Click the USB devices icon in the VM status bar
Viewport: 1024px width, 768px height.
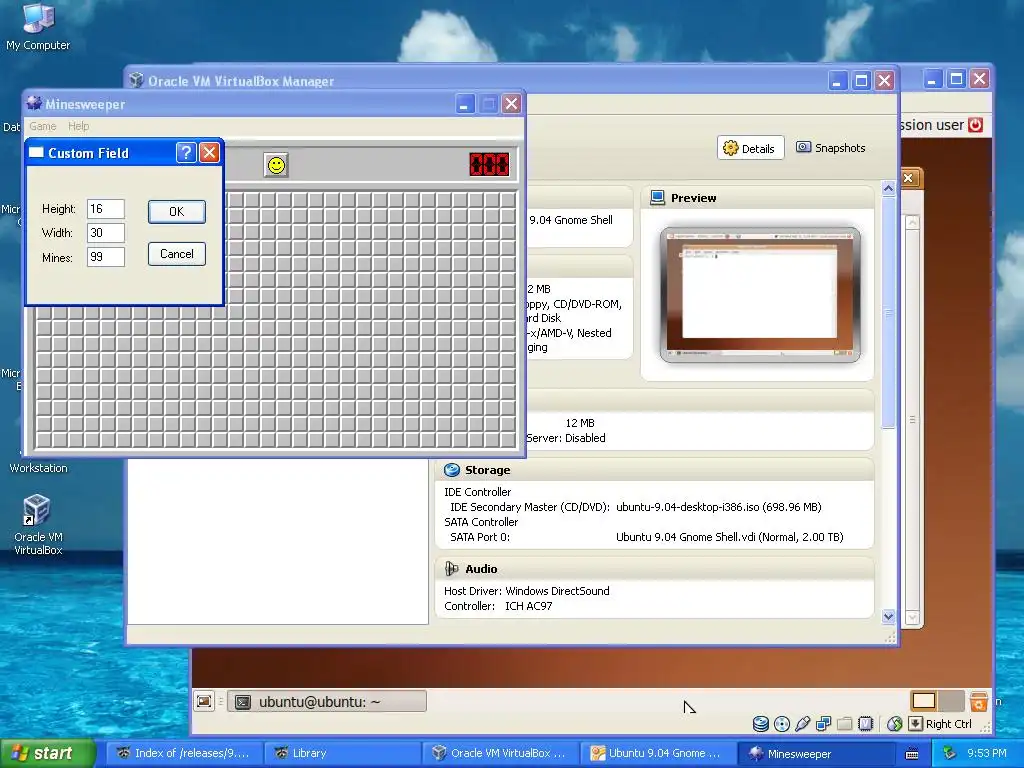click(803, 724)
